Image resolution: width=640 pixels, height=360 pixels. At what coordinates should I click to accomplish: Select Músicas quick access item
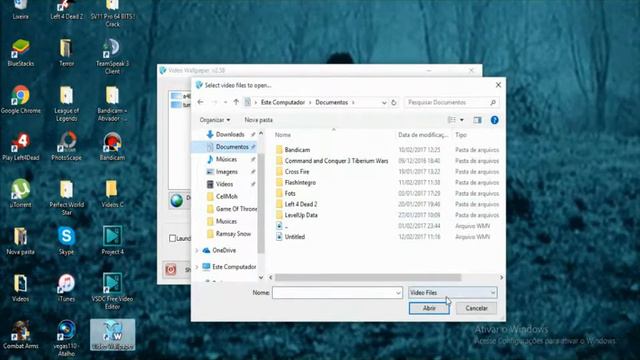coord(226,159)
